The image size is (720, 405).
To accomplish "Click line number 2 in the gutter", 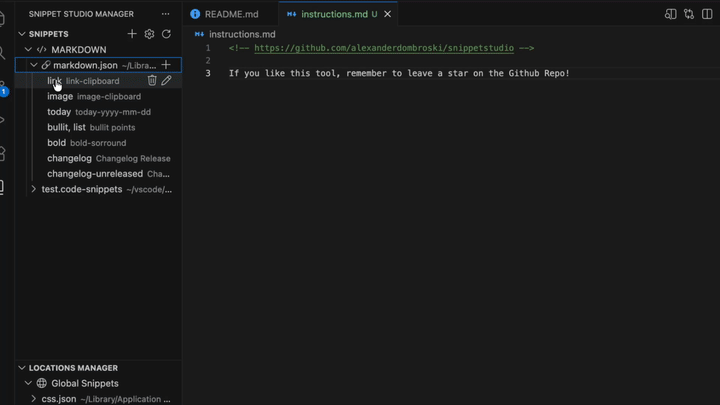I will pyautogui.click(x=208, y=61).
